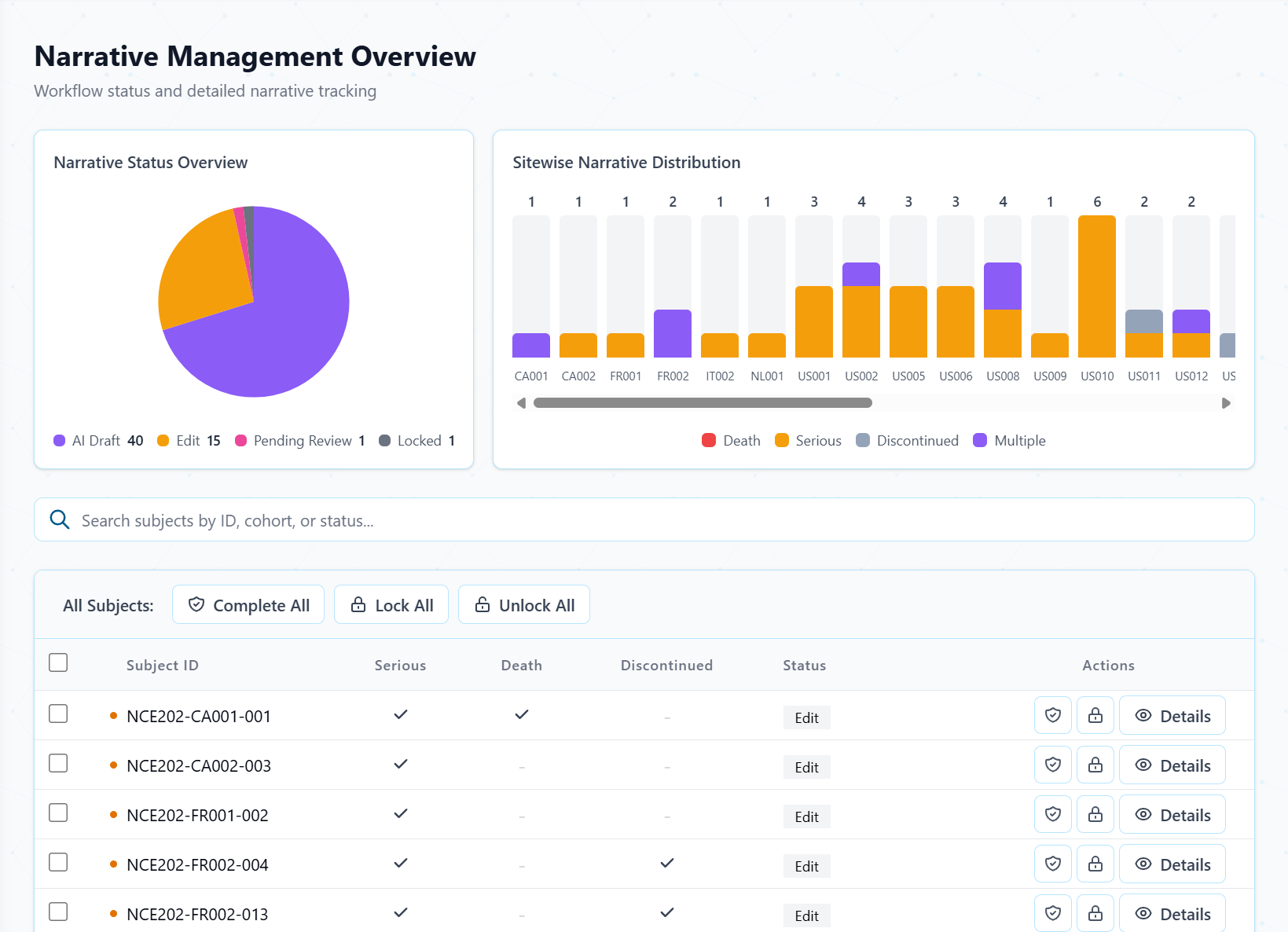Screen dimensions: 1288x932
Task: Mark NCE202-FR002-004 complete with shield icon
Action: pos(1053,864)
